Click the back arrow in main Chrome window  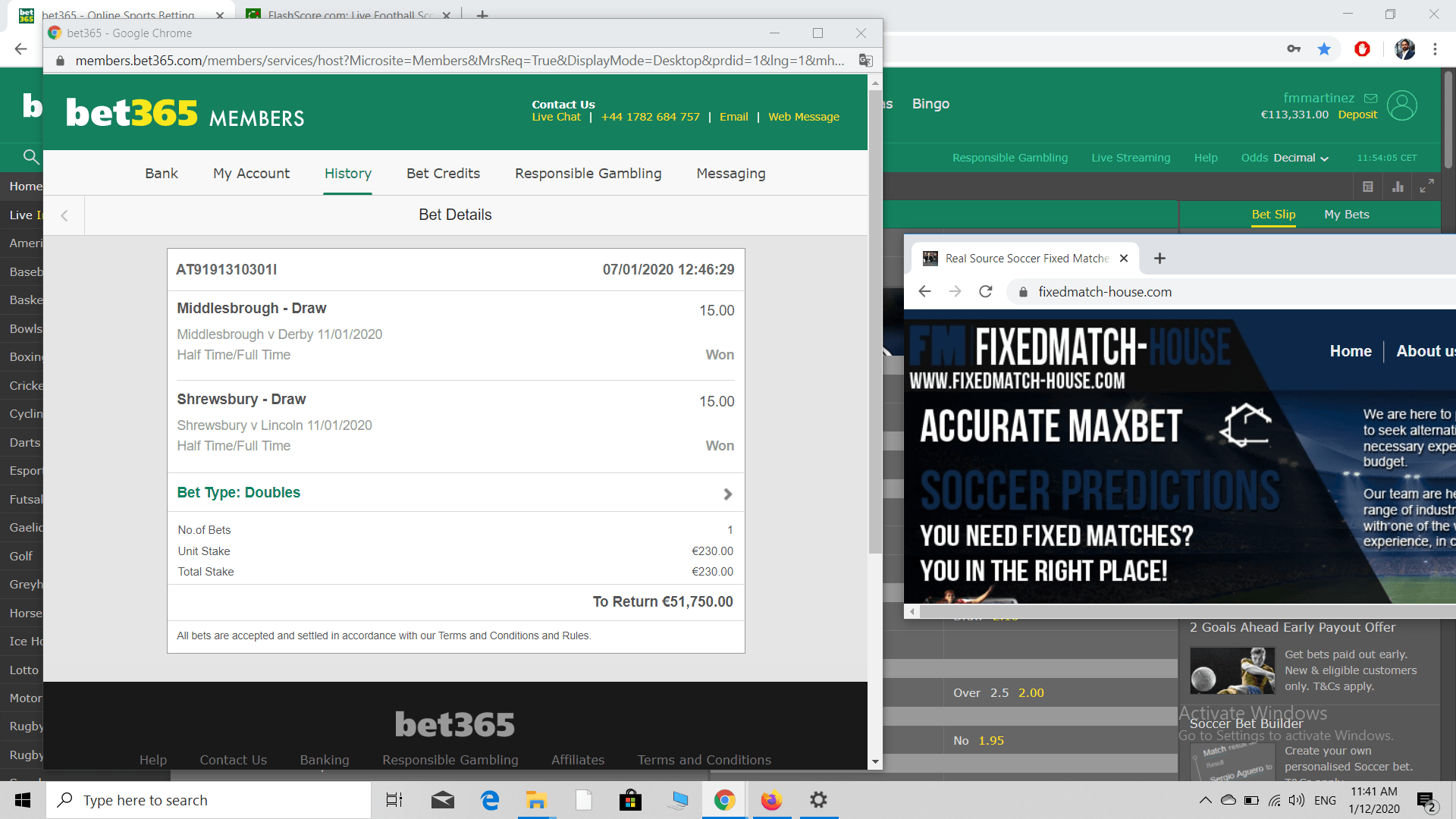coord(20,49)
